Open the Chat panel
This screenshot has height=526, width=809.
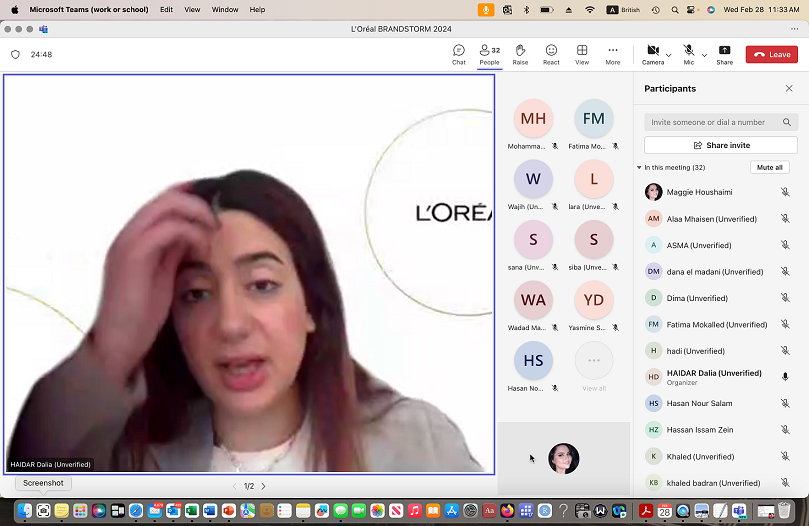(x=459, y=54)
